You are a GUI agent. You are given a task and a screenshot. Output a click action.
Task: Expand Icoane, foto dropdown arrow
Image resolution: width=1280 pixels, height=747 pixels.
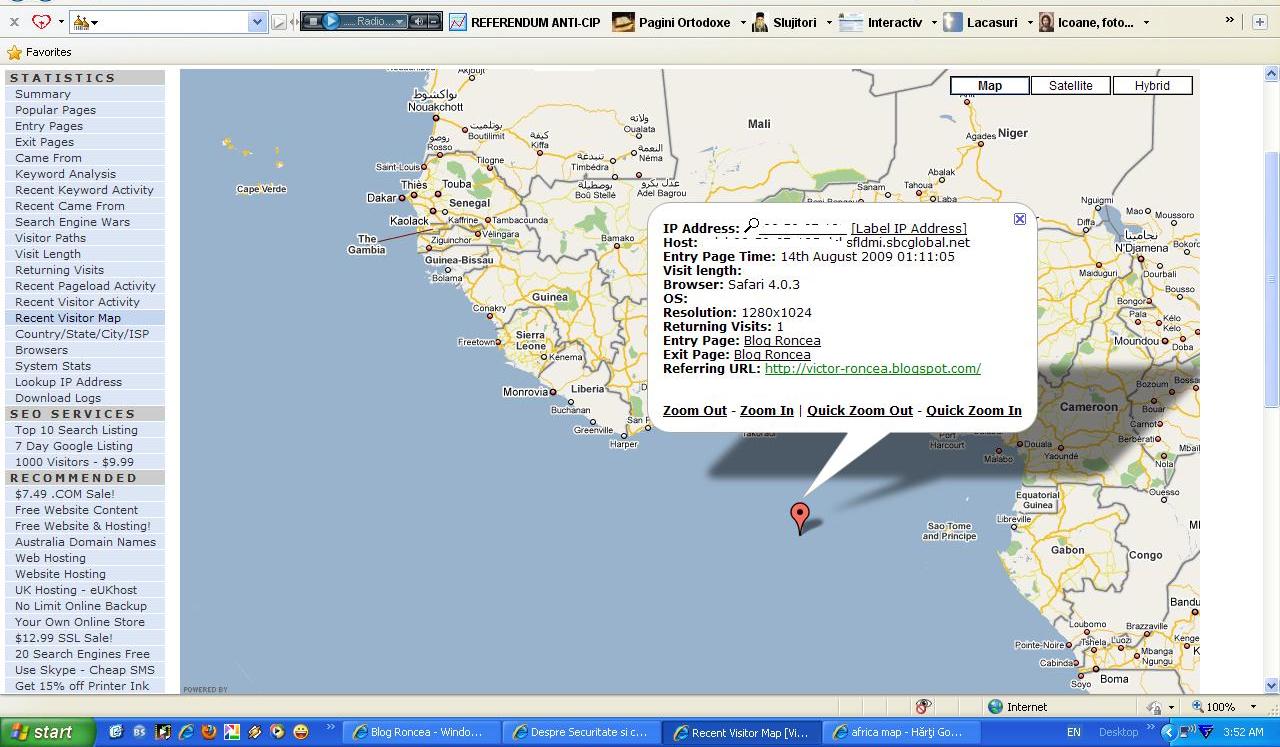pyautogui.click(x=1146, y=22)
